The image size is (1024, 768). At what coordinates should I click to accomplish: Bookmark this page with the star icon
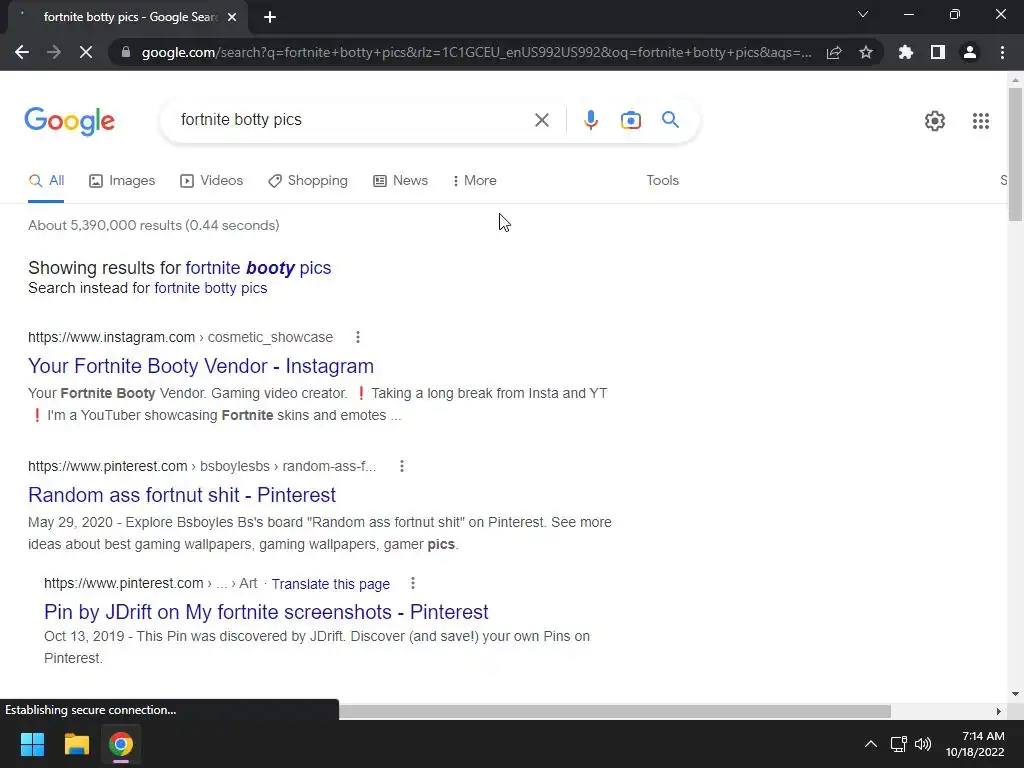point(866,52)
